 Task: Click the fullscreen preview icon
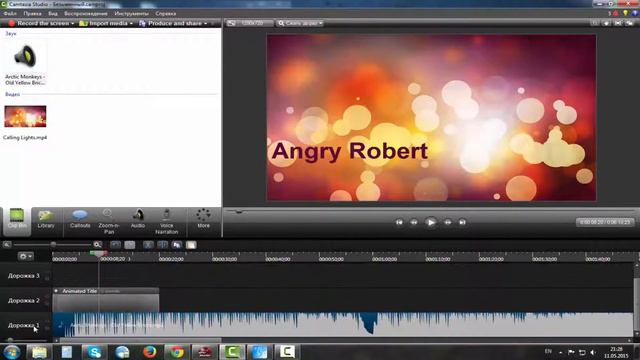coord(618,23)
